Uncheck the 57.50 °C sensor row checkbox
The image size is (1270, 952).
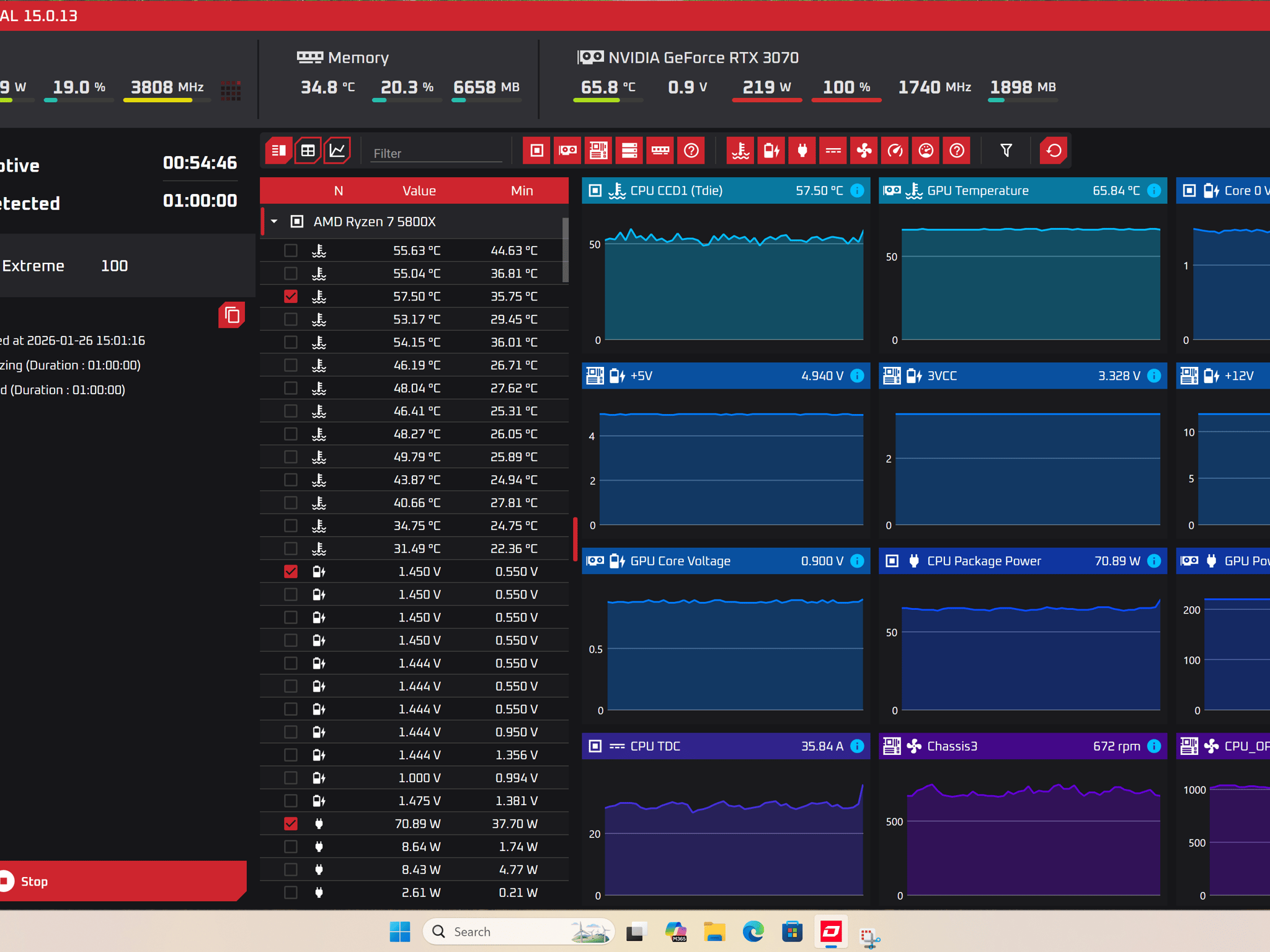291,296
